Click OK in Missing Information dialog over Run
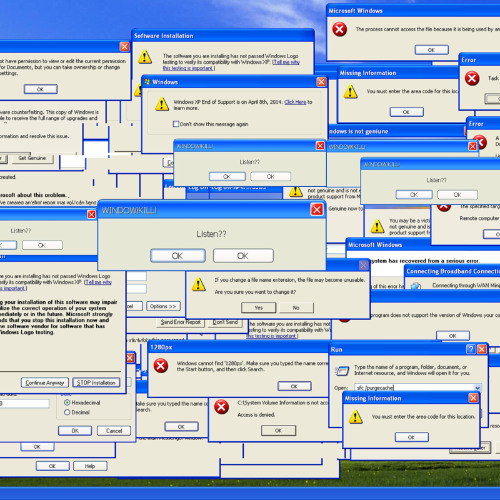The width and height of the screenshot is (500, 500). (x=412, y=437)
